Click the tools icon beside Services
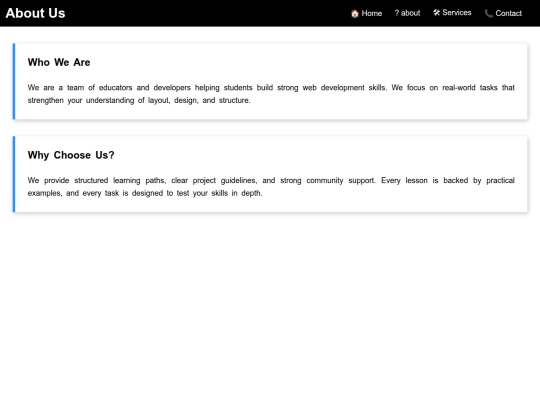Screen dimensions: 540x405 [436, 13]
